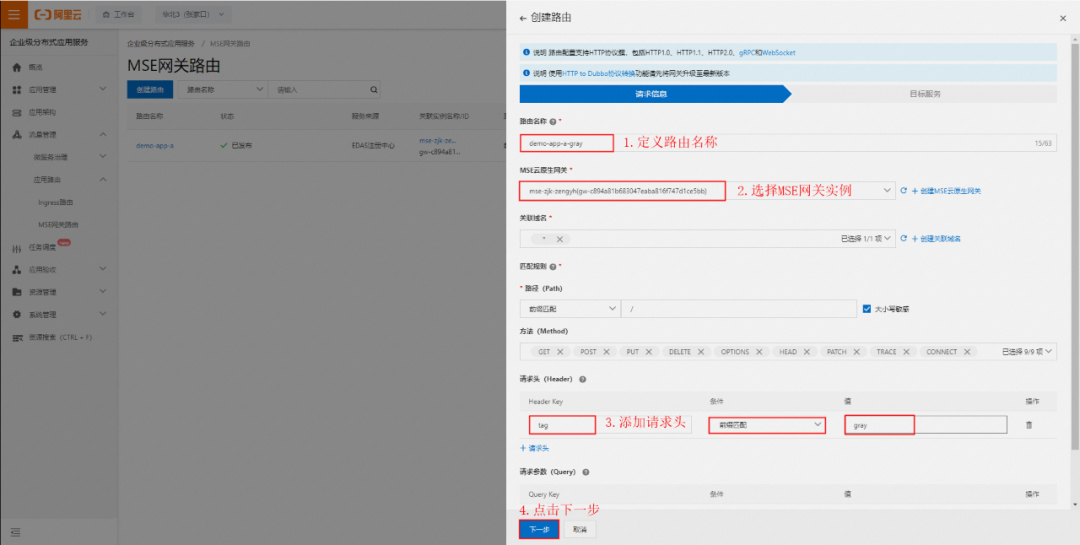This screenshot has height=545, width=1080.
Task: Expand the 应用管理 chevron
Action: pyautogui.click(x=103, y=89)
